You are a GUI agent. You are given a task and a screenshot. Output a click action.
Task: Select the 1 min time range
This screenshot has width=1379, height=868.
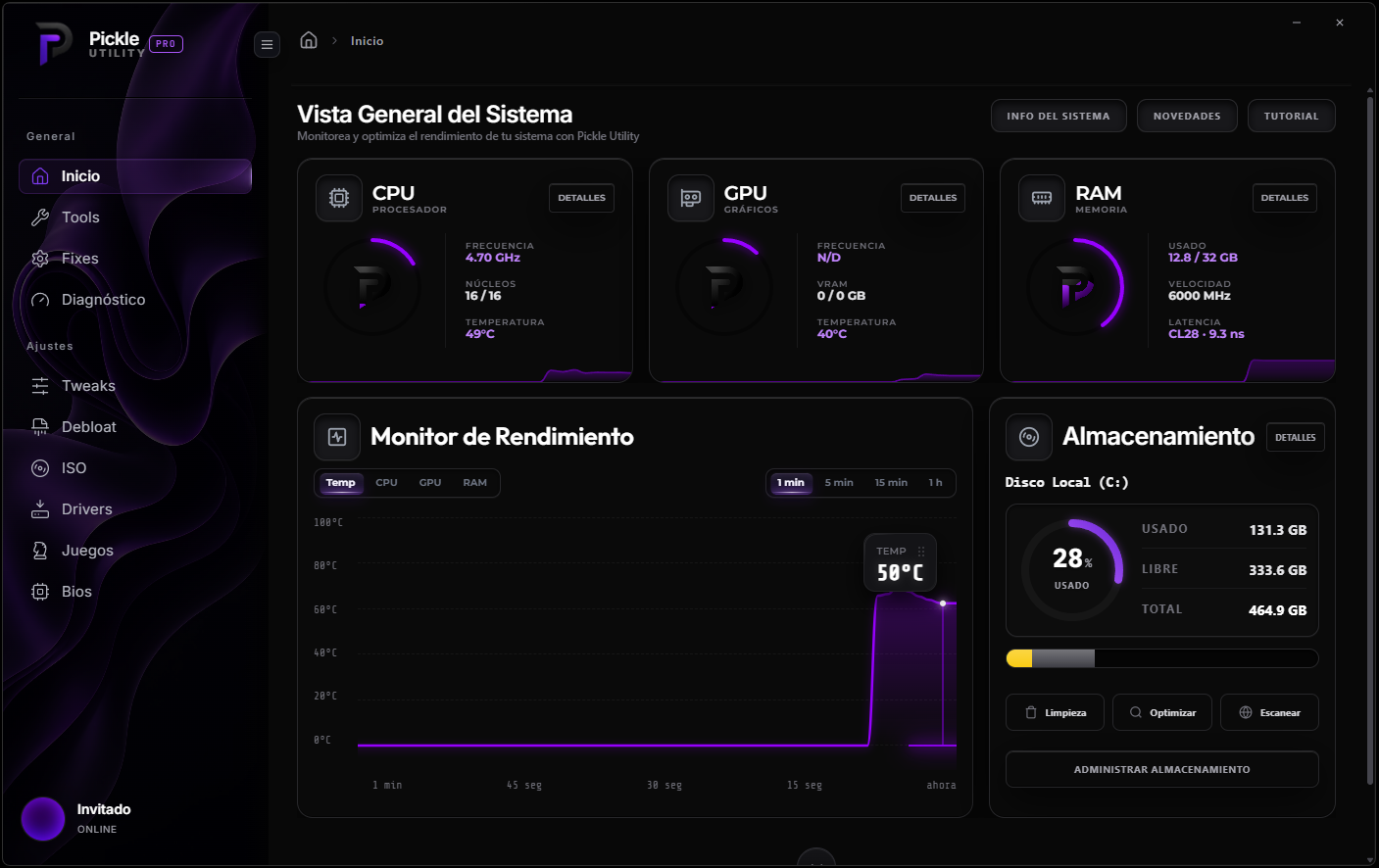[791, 483]
